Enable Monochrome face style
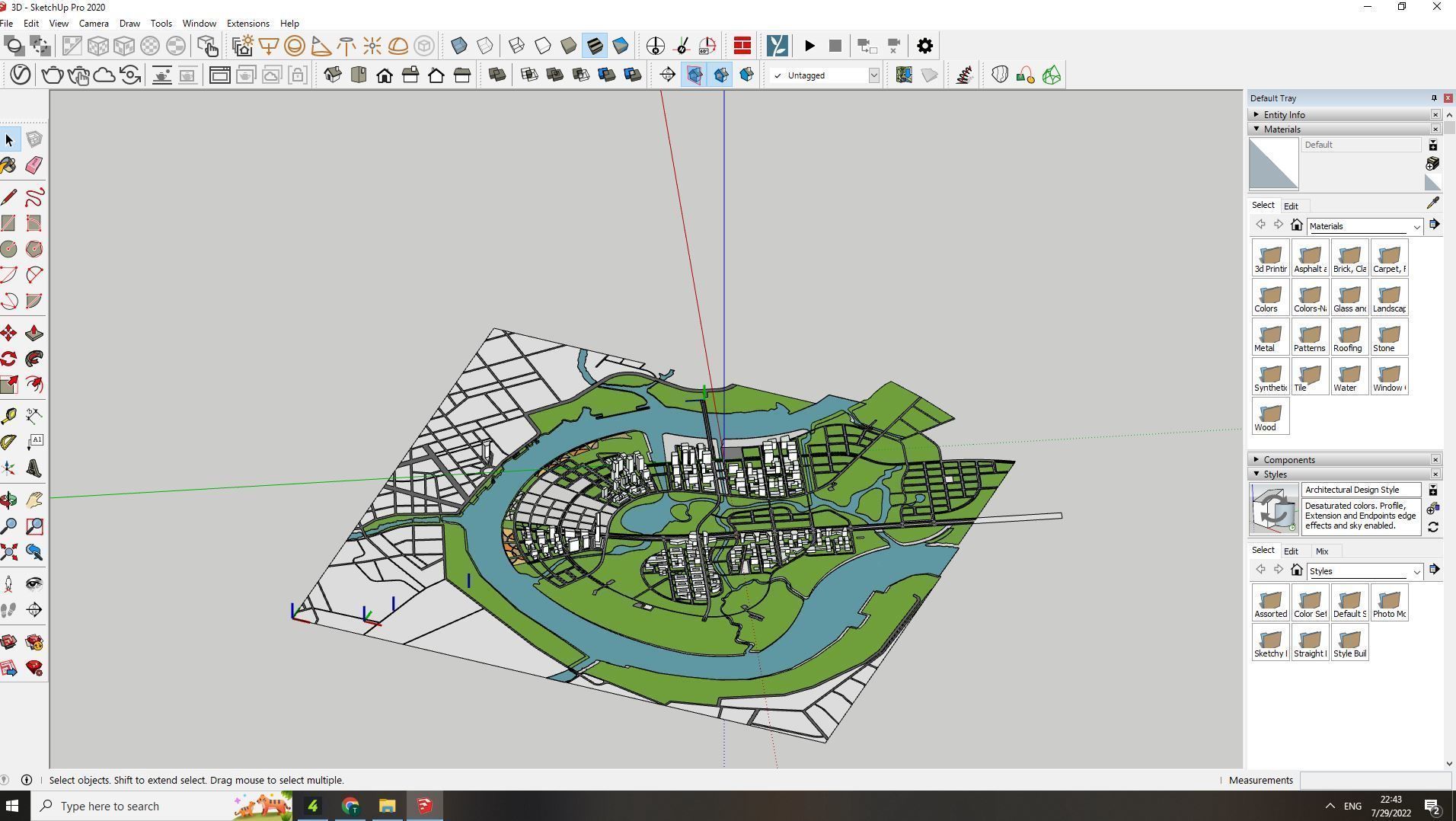 (621, 46)
